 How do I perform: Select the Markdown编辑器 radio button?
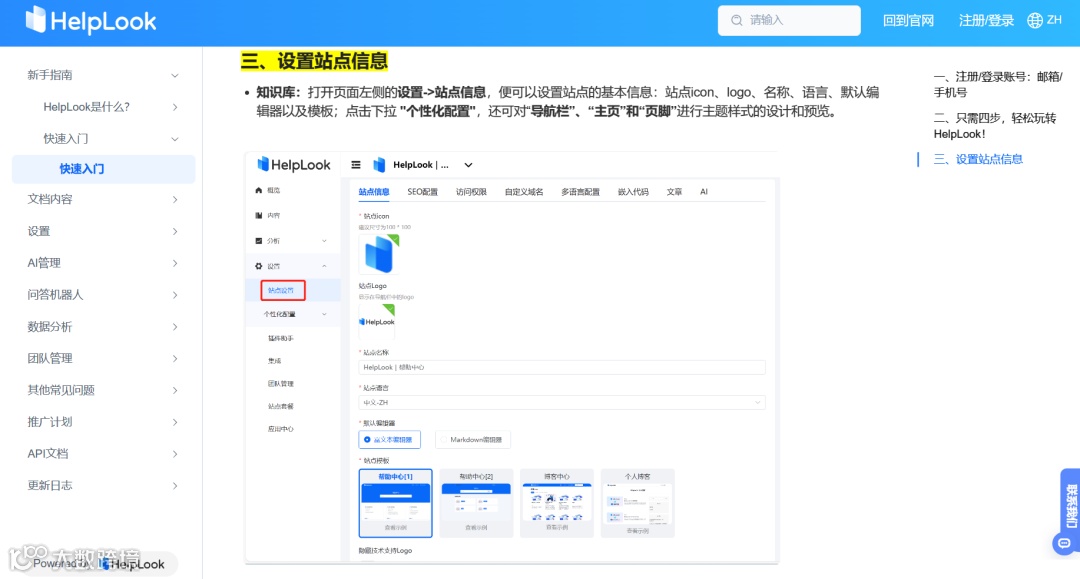tap(444, 440)
